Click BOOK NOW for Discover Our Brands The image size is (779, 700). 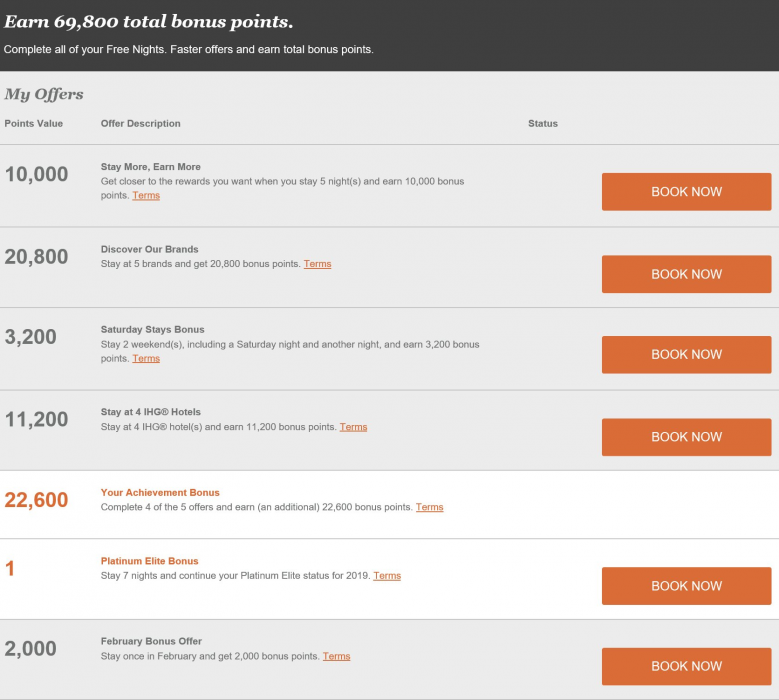(686, 274)
